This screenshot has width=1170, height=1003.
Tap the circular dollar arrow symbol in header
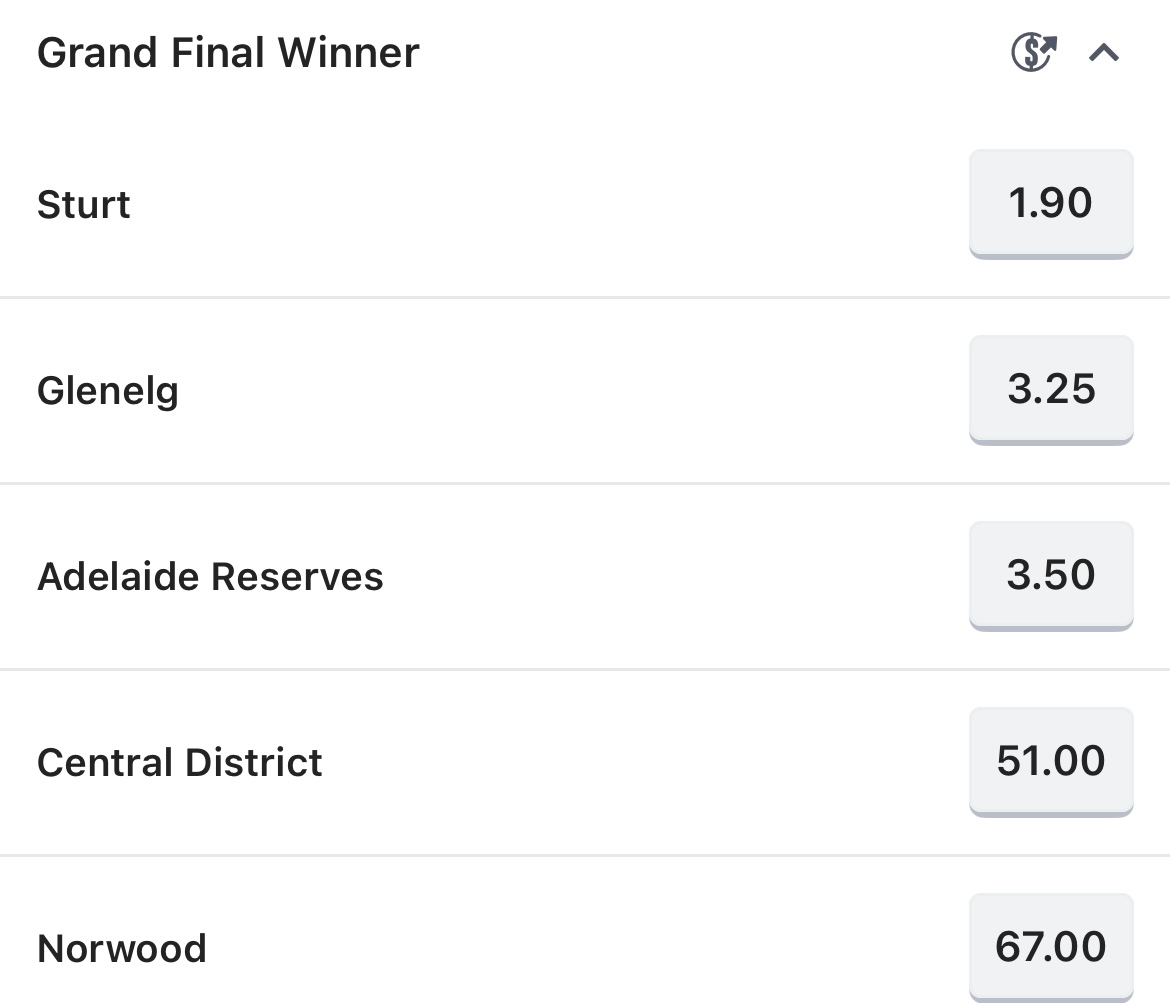[1034, 52]
